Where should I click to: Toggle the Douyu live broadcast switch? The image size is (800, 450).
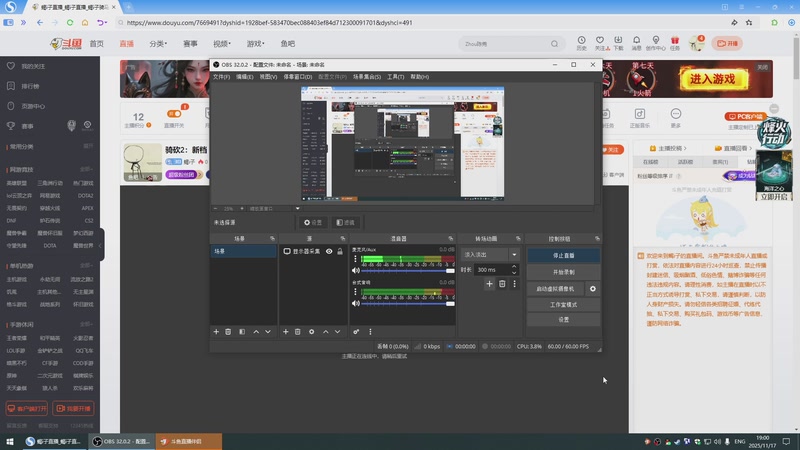pos(174,114)
